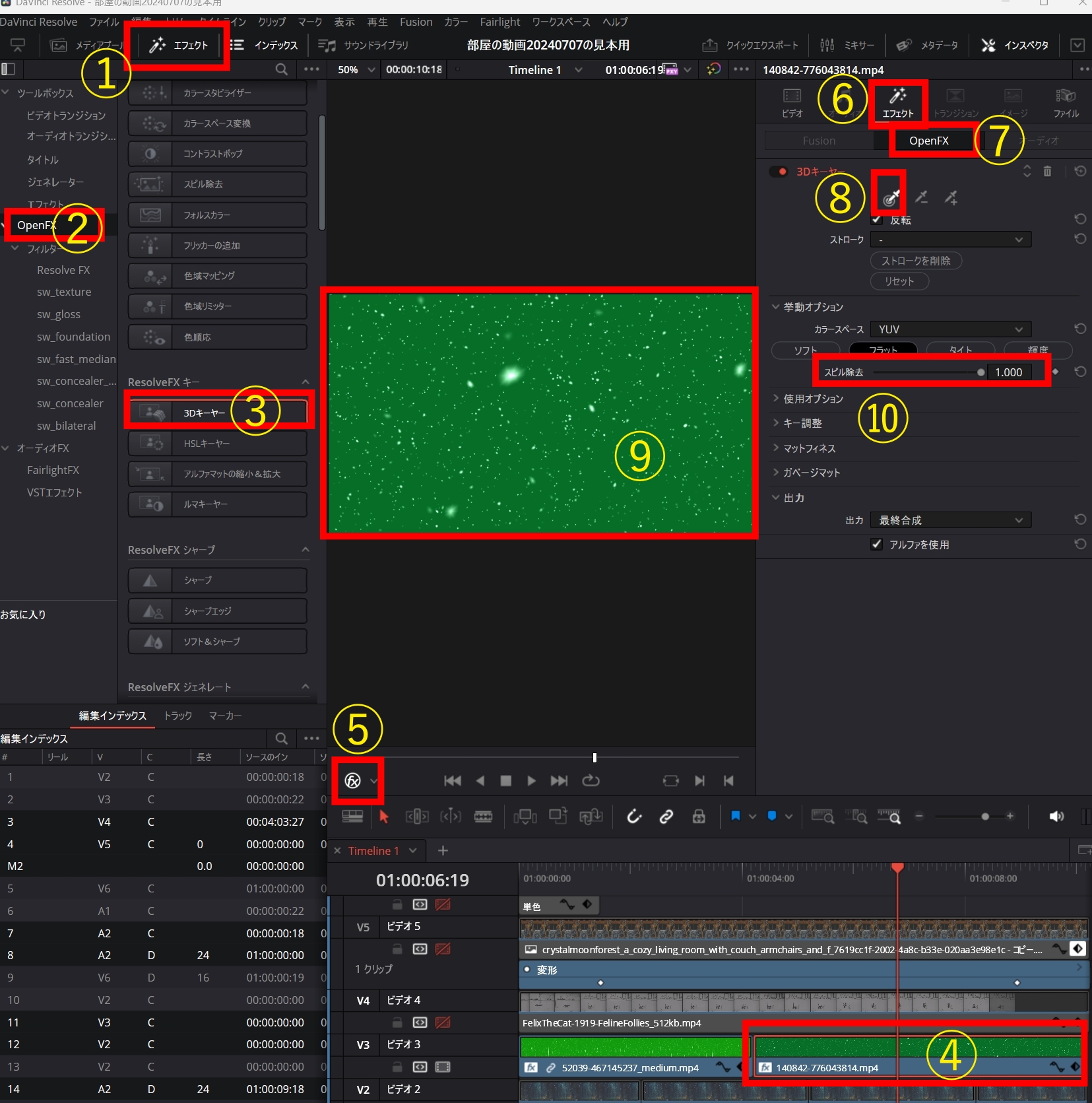Switch to the マーカー tab
1092x1103 pixels.
(x=225, y=716)
